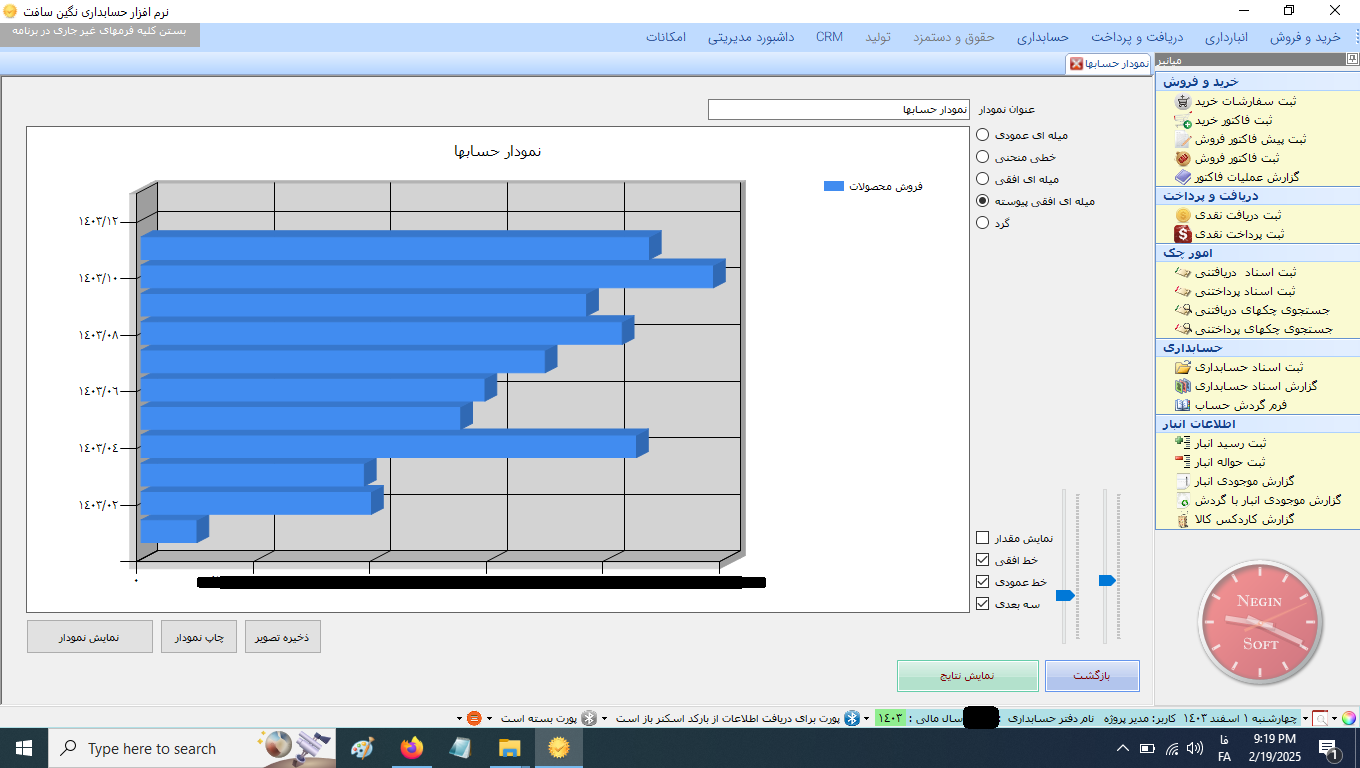The height and width of the screenshot is (768, 1360).
Task: Click the cash receipt coin icon
Action: [x=1183, y=215]
